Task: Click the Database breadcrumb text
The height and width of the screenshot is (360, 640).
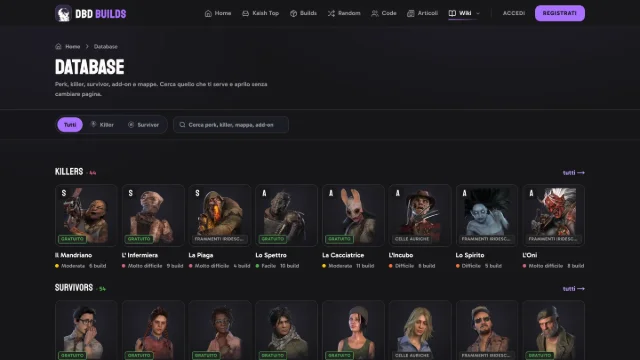Action: coord(106,47)
